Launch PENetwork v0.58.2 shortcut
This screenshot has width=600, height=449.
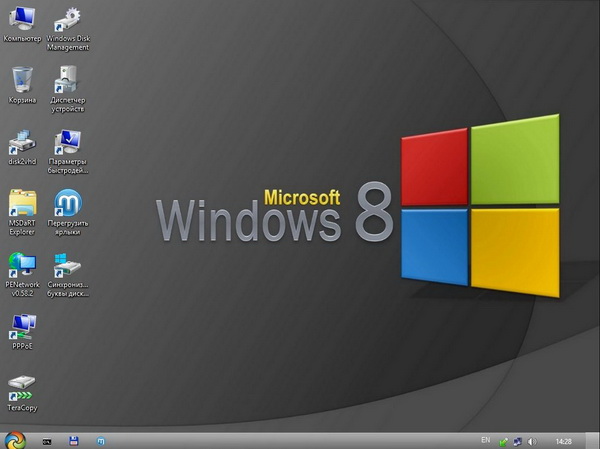[x=22, y=265]
